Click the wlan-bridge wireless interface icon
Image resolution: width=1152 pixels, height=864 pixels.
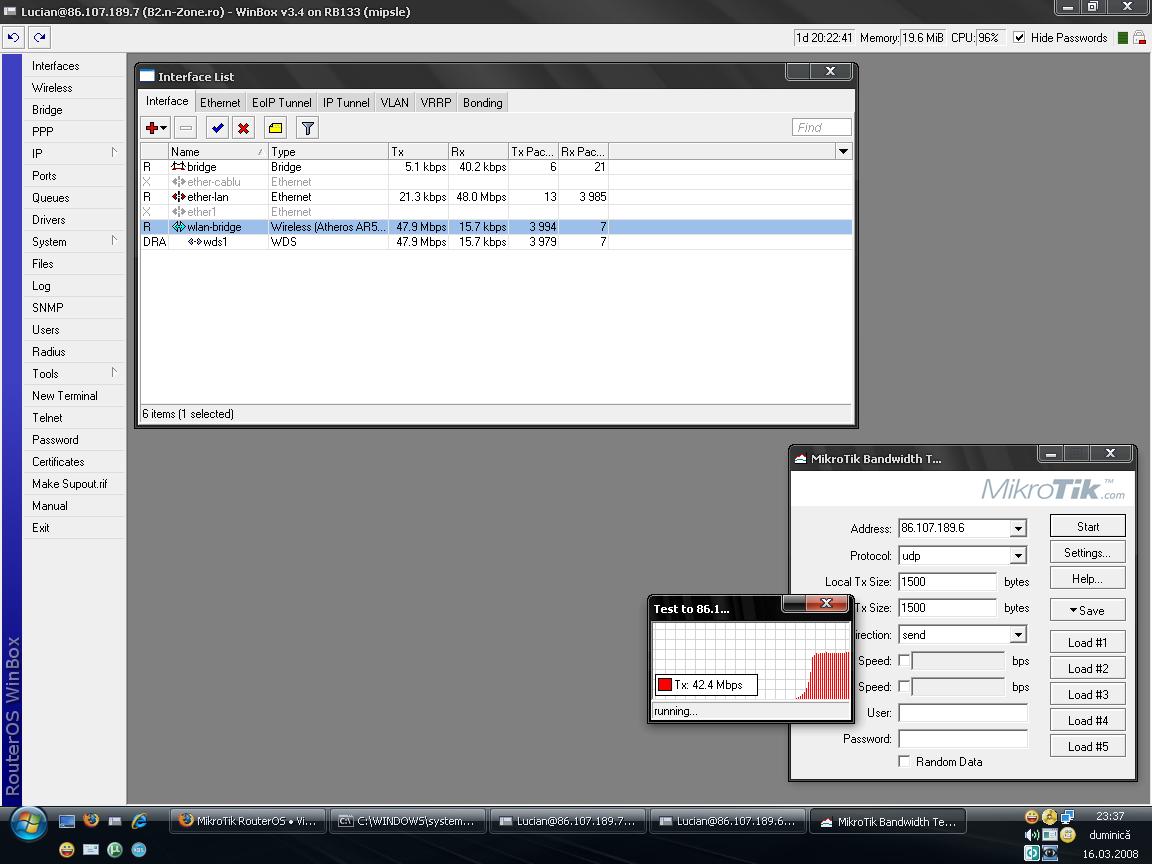178,227
